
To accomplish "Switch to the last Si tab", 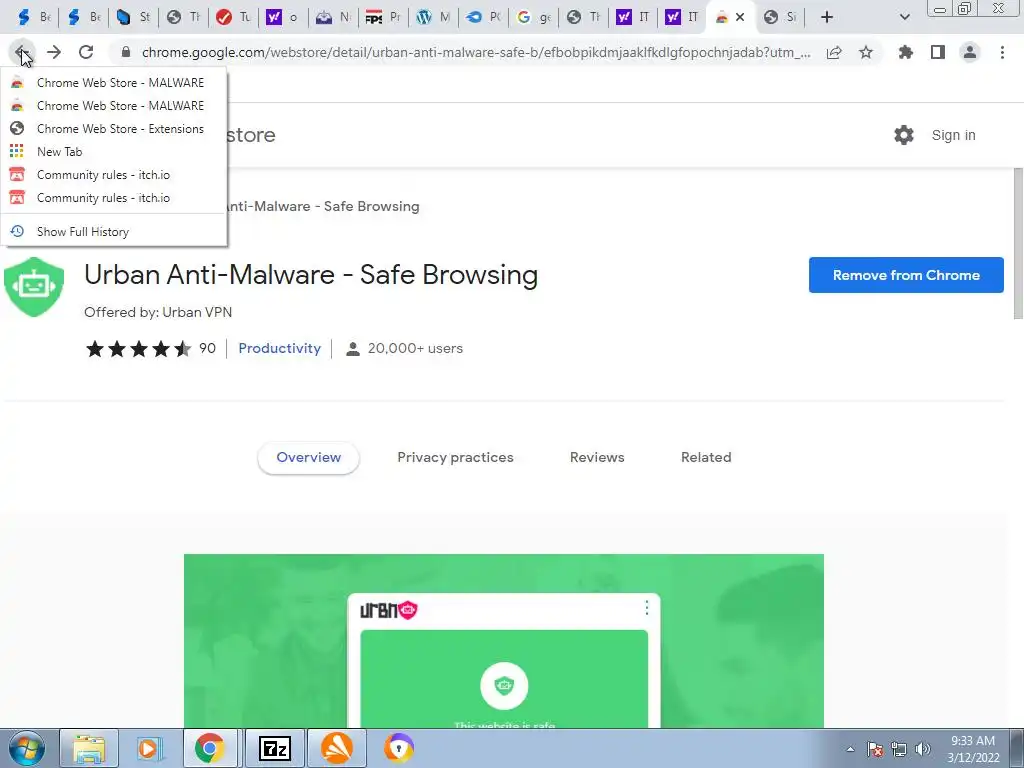I will pyautogui.click(x=781, y=18).
